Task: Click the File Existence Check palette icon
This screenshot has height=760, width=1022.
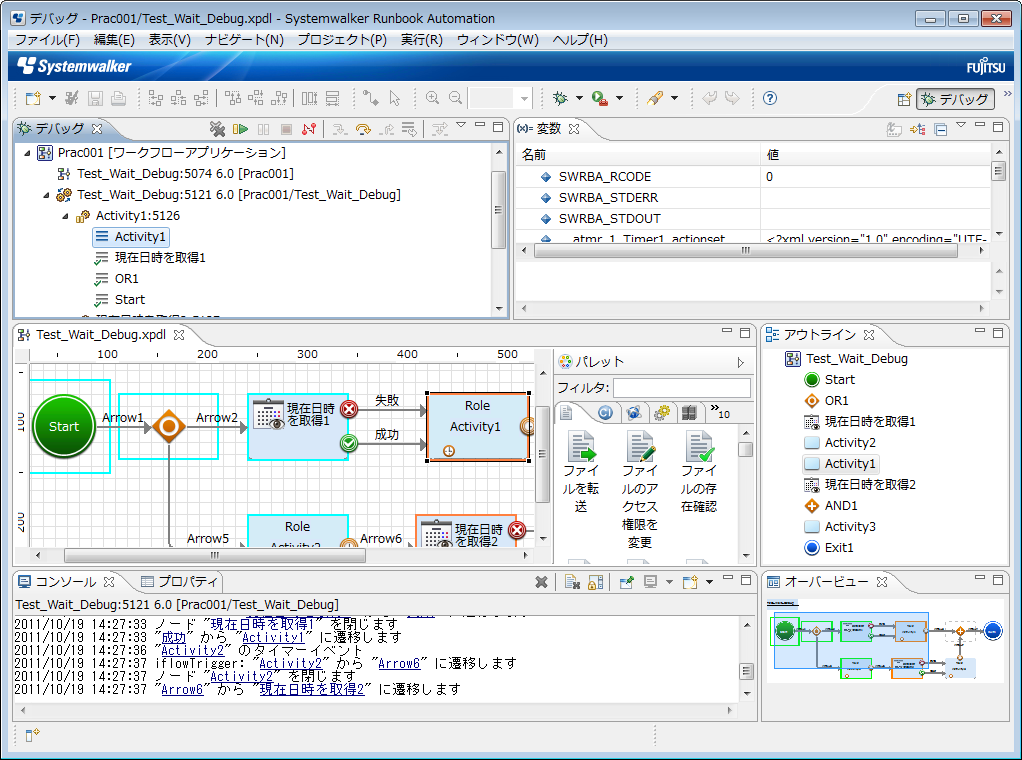Action: (699, 473)
